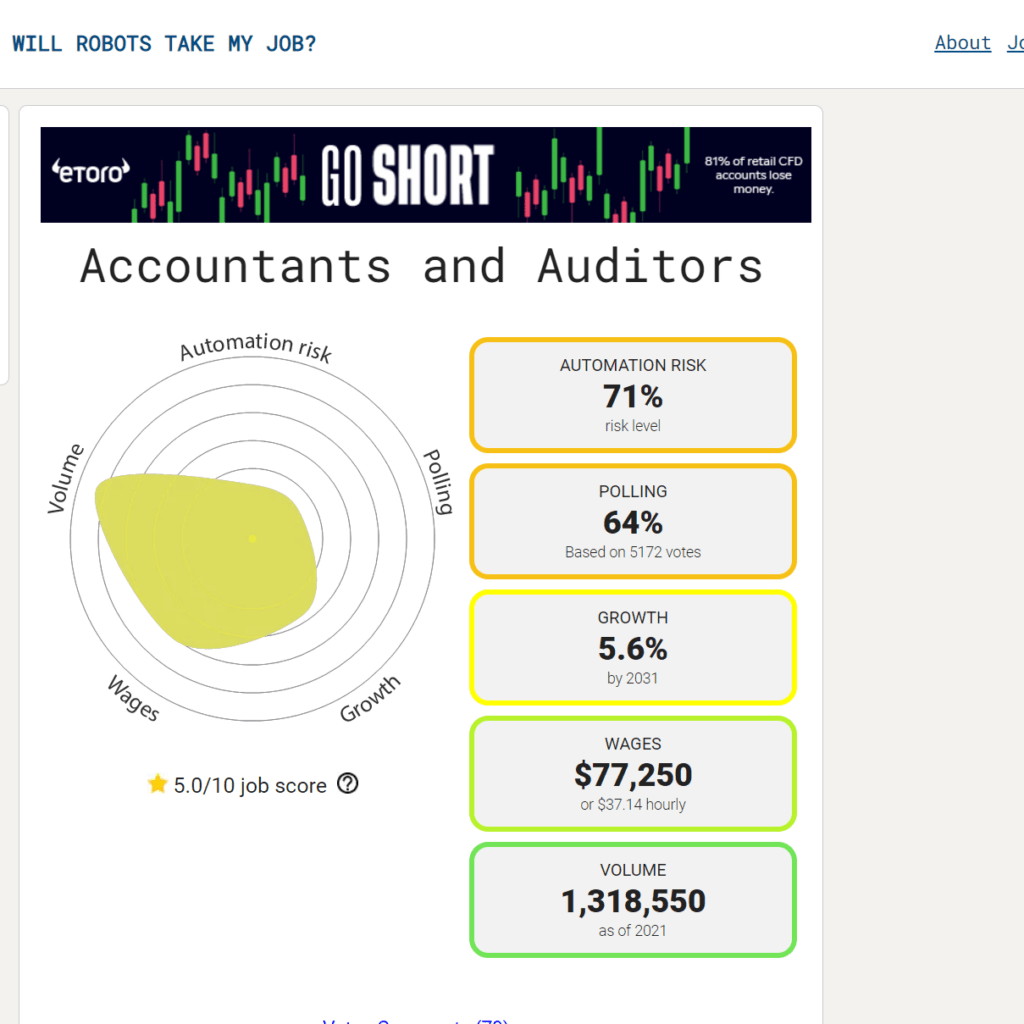Viewport: 1024px width, 1024px height.
Task: Click '81% of retail CFD accounts' disclaimer
Action: [x=753, y=175]
